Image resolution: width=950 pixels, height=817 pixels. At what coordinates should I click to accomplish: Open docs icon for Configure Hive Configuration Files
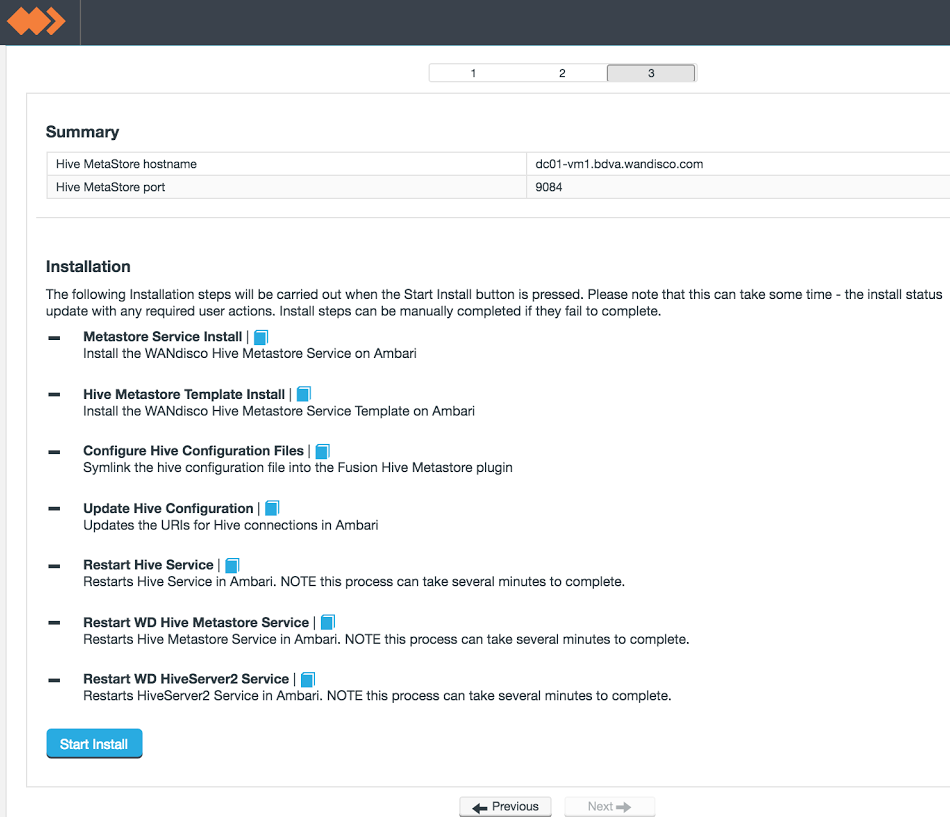pyautogui.click(x=323, y=451)
